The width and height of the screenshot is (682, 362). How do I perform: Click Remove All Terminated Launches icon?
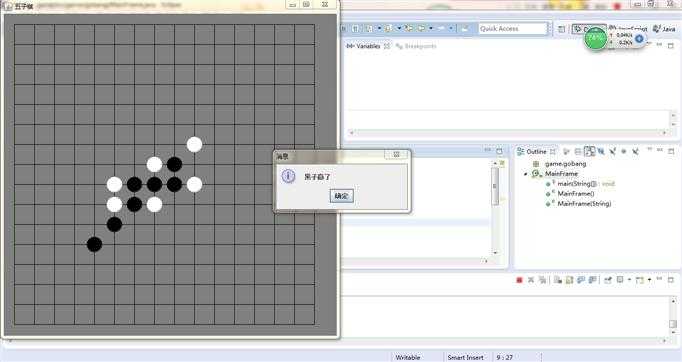tap(542, 280)
